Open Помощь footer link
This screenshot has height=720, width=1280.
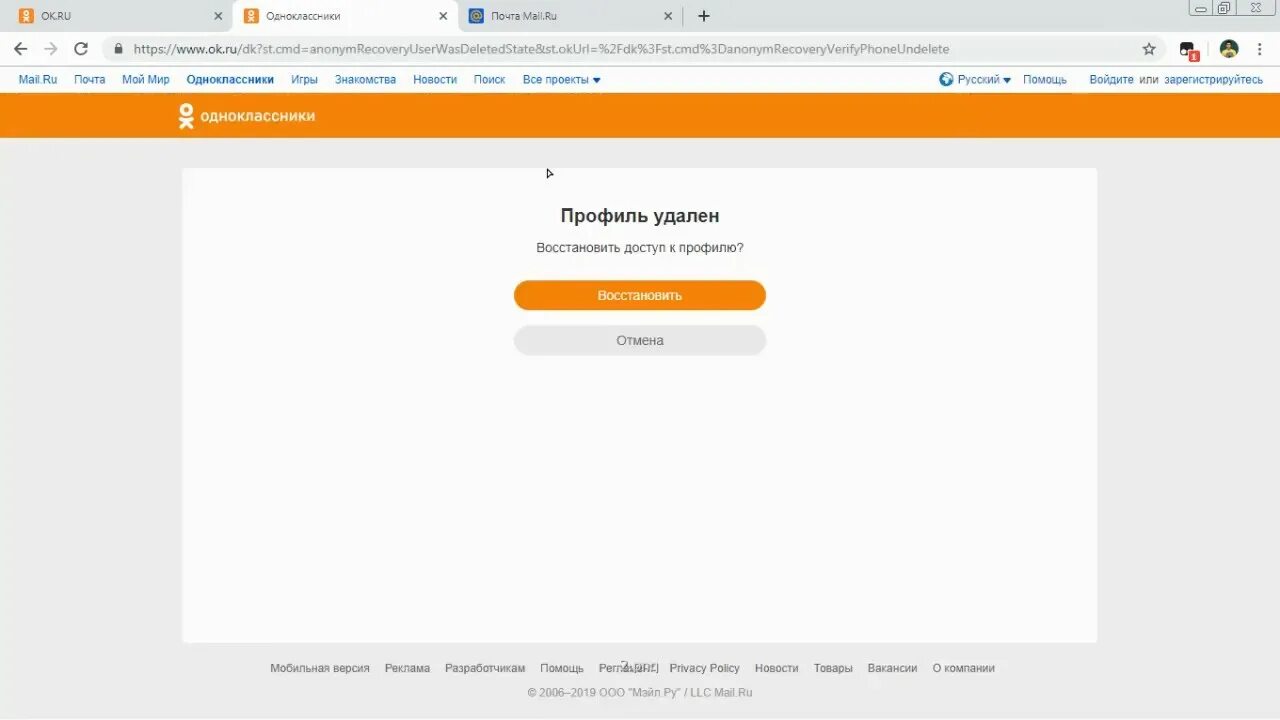(562, 668)
